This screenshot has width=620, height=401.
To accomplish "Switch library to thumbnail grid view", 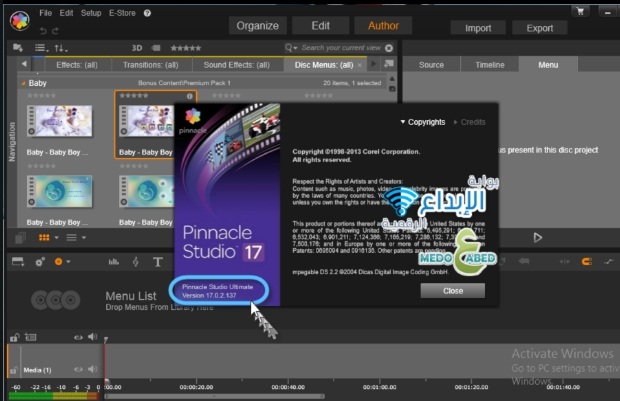I will pyautogui.click(x=44, y=238).
